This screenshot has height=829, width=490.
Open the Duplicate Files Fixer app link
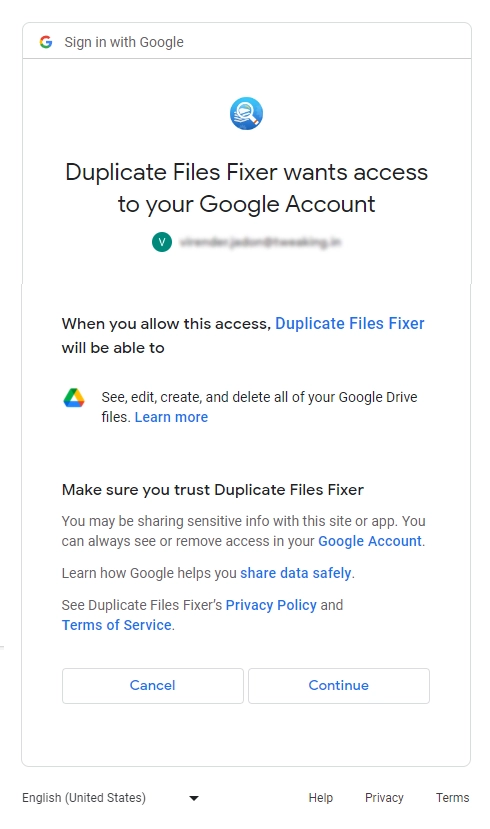pos(349,324)
